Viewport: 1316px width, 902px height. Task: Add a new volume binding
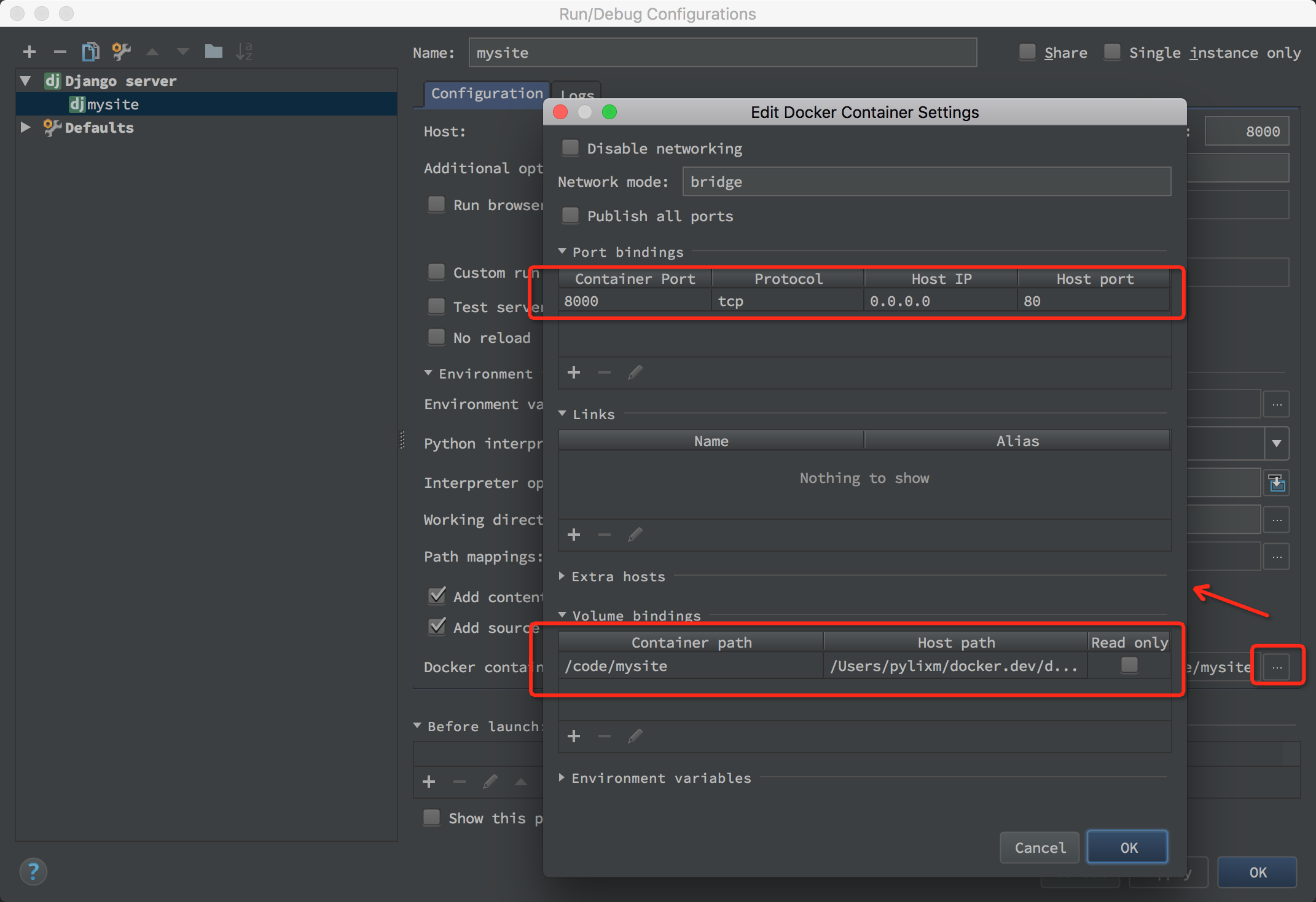(x=573, y=736)
